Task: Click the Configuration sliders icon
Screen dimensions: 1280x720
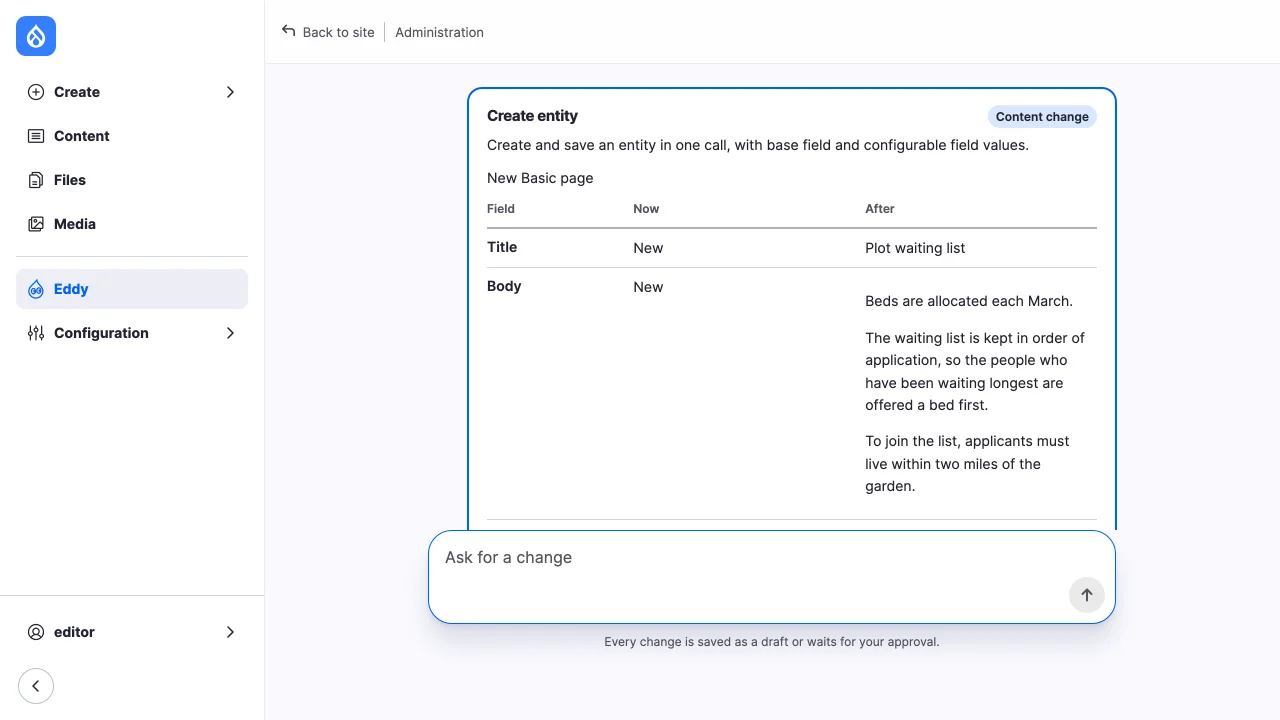Action: coord(36,333)
